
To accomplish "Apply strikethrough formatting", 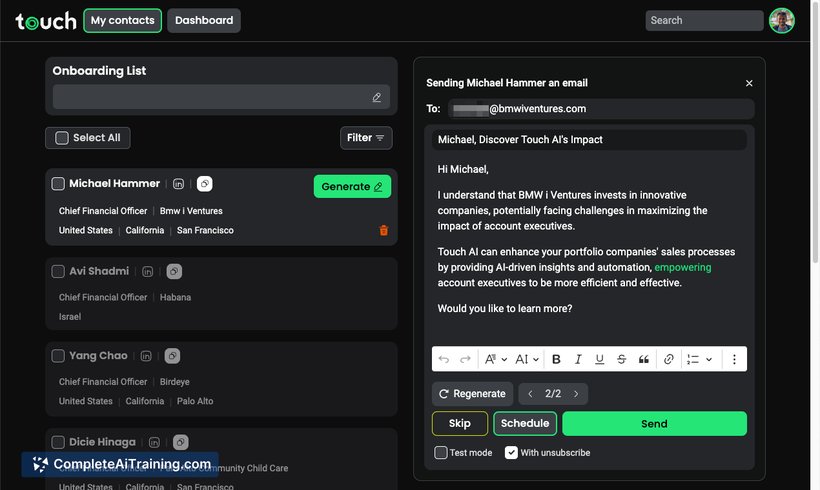I will click(x=621, y=359).
